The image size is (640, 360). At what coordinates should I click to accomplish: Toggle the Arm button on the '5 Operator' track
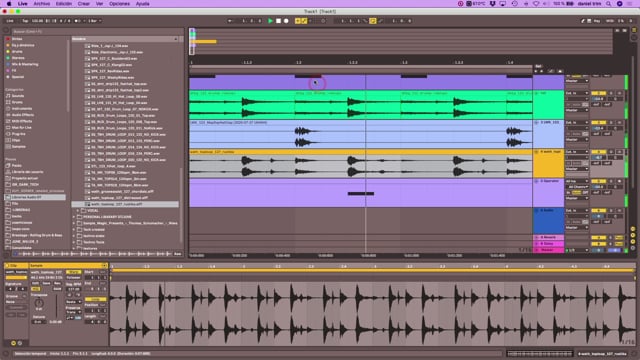tap(620, 181)
